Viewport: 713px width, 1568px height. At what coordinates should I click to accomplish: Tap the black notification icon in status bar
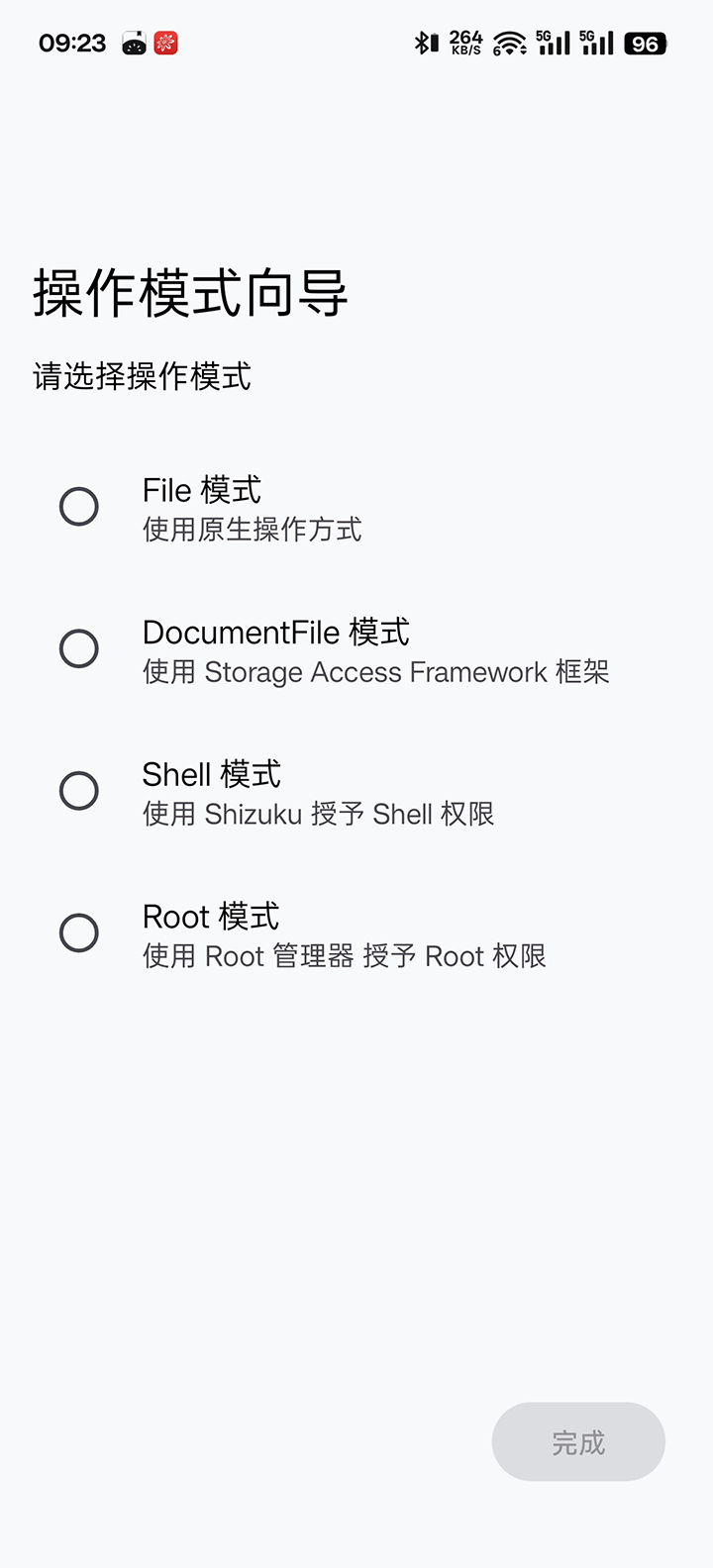(x=134, y=44)
